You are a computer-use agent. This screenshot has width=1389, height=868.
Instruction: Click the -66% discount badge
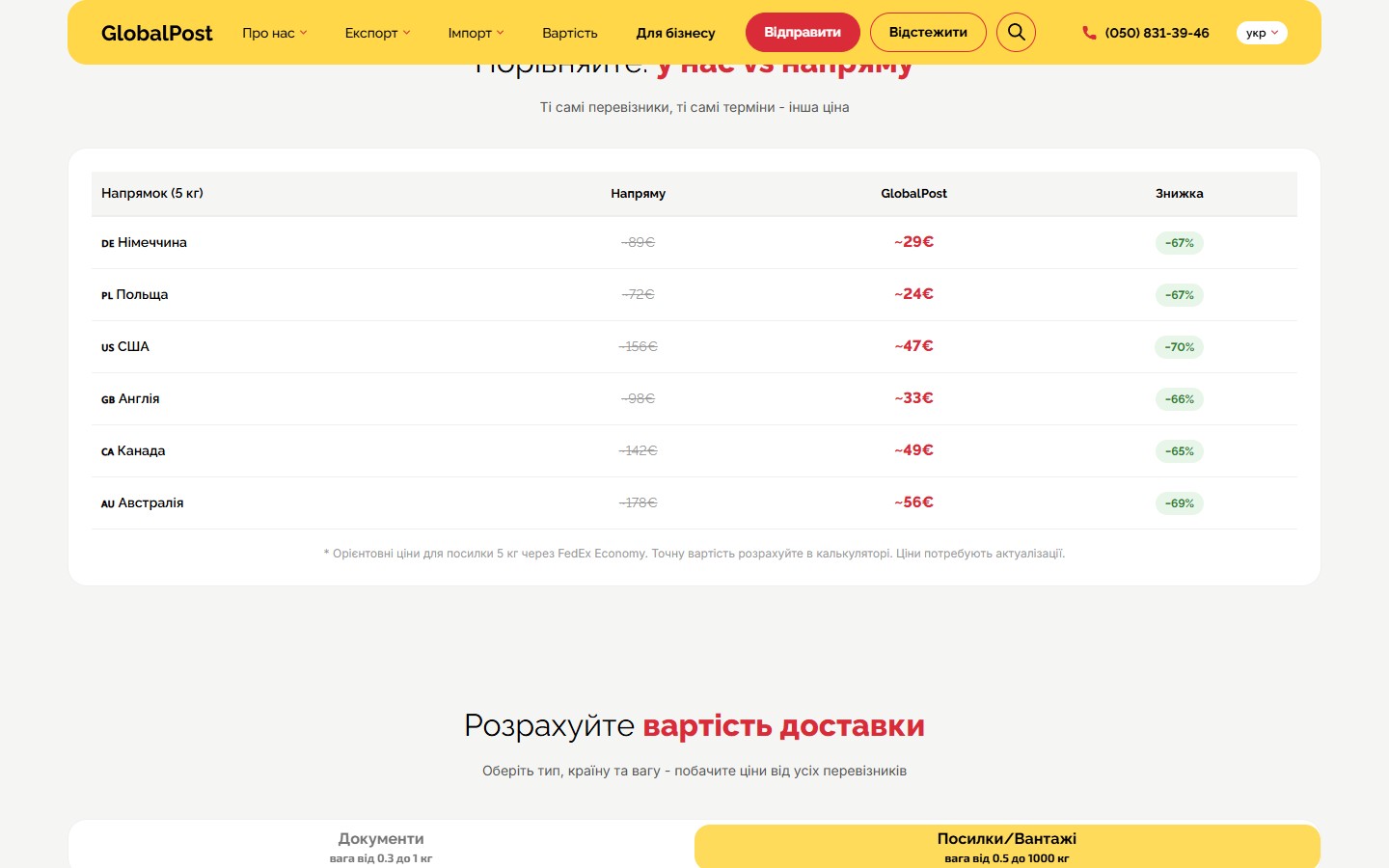[x=1179, y=399]
